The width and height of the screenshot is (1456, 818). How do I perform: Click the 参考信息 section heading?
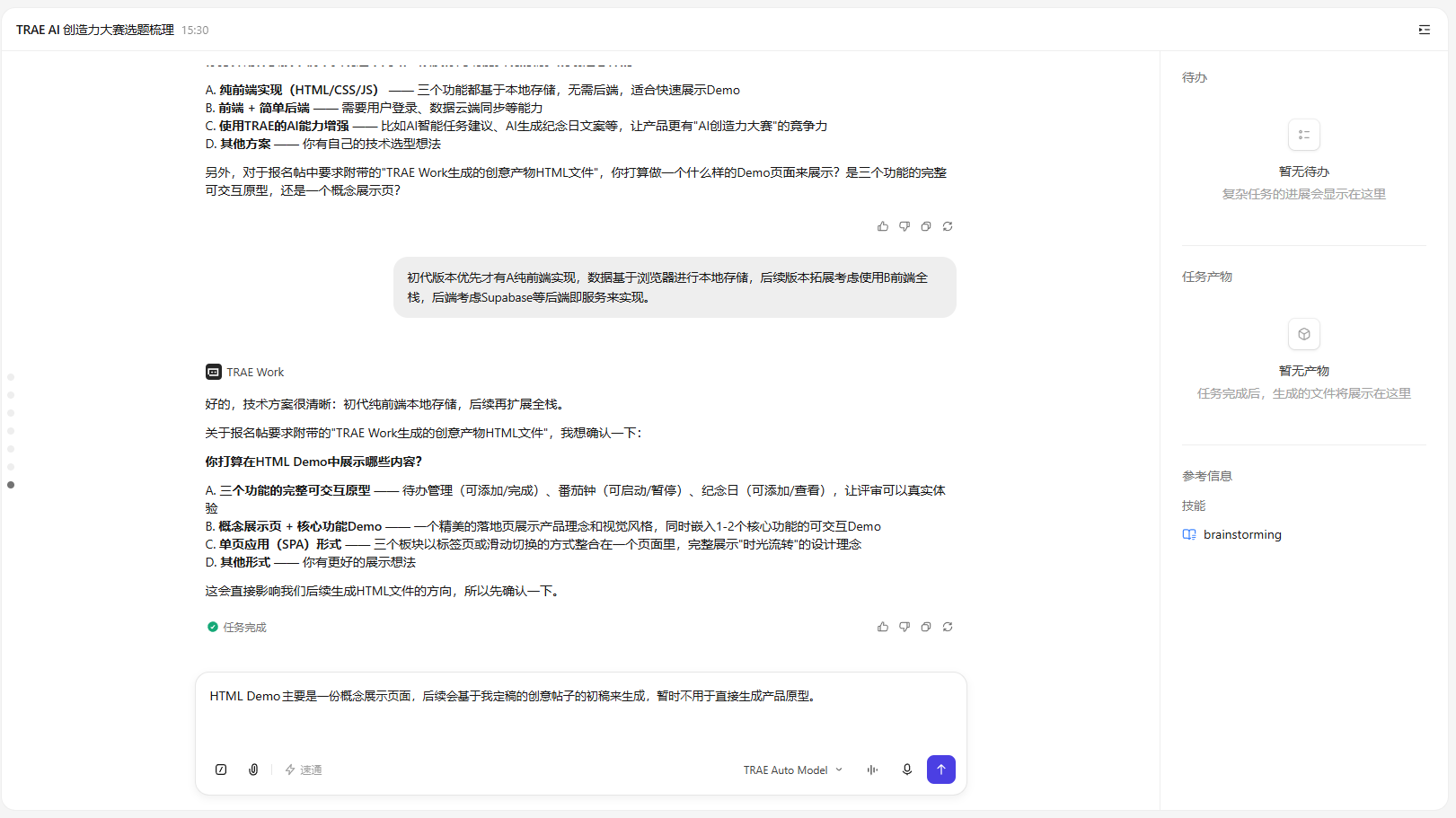[x=1207, y=476]
